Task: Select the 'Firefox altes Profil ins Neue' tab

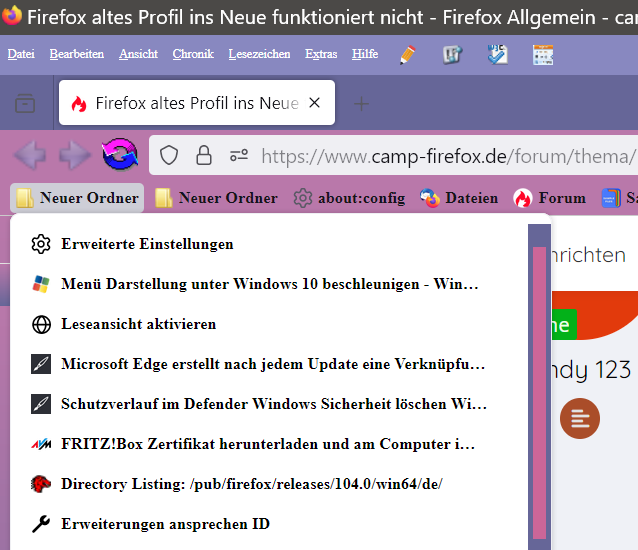Action: point(197,103)
